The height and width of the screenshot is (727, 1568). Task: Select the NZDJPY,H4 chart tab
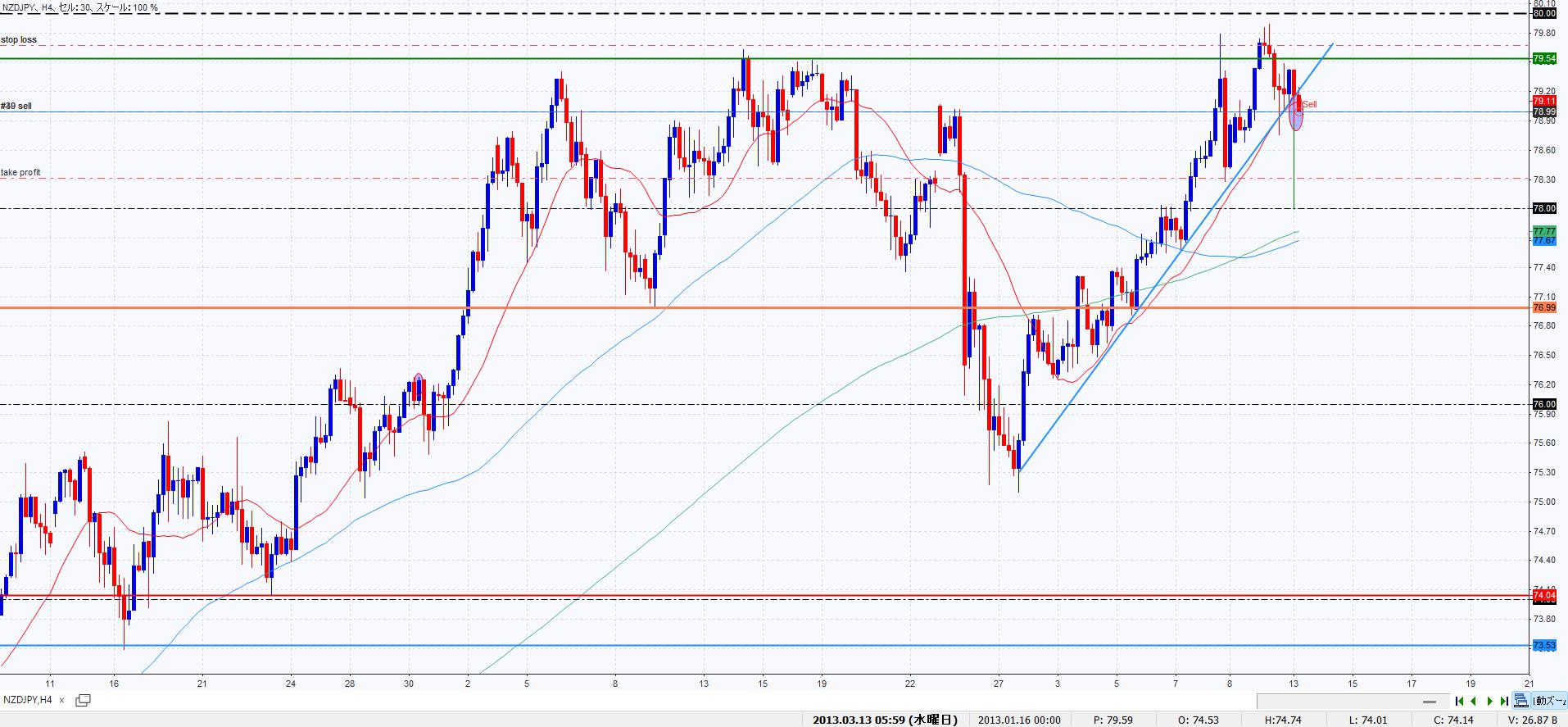[x=28, y=700]
